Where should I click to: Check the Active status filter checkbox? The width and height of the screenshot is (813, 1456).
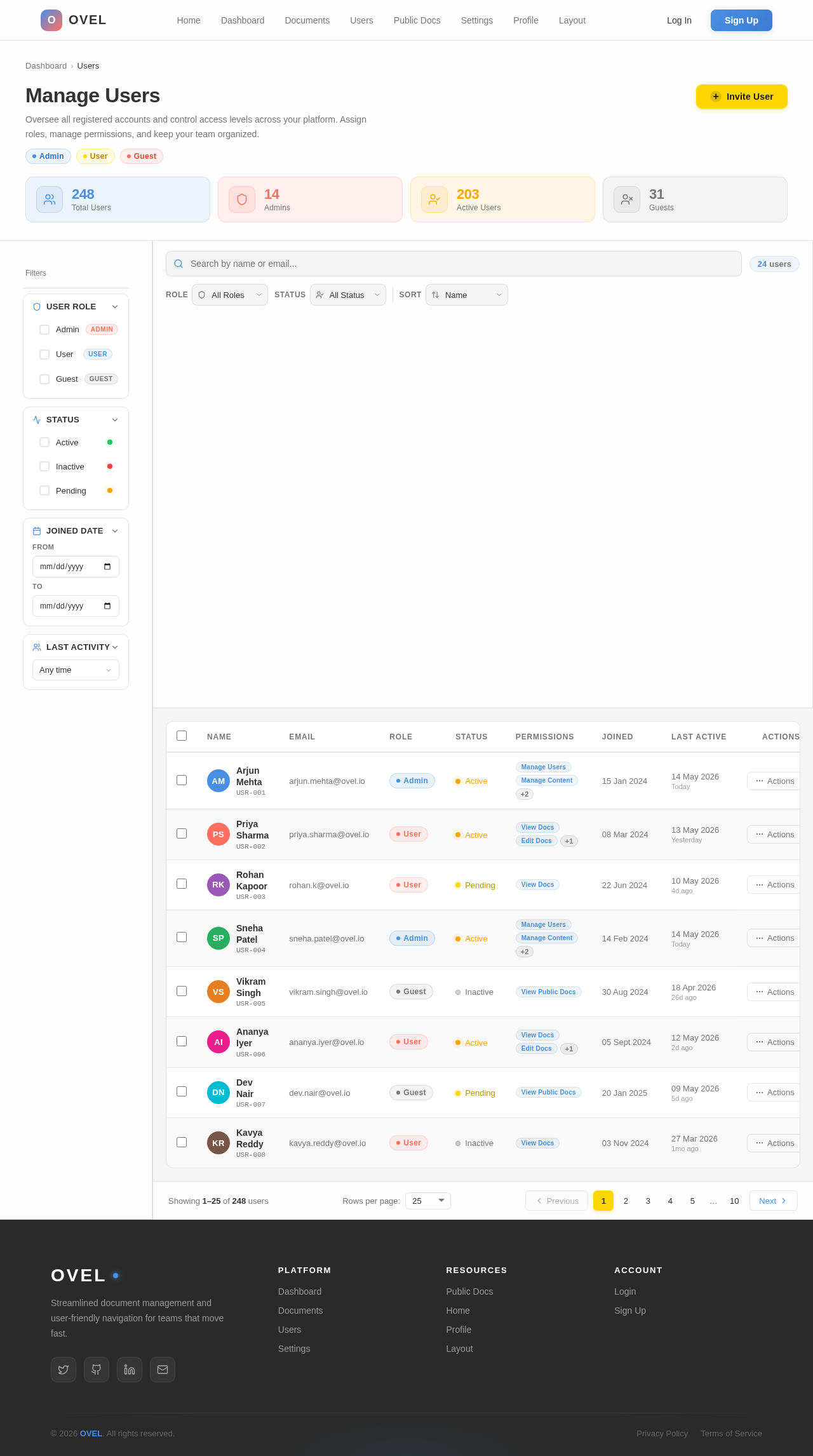tap(44, 442)
